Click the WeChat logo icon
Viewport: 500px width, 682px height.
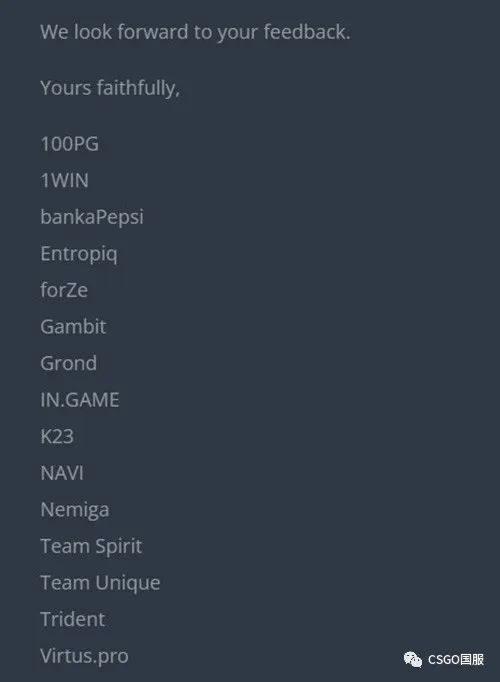coord(413,659)
